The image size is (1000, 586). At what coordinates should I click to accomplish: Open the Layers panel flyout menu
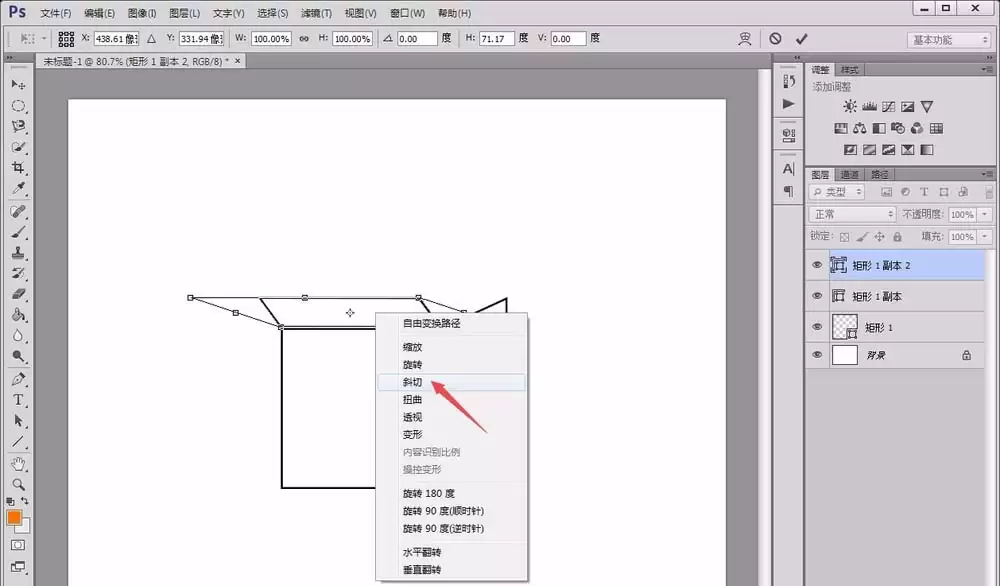[x=987, y=173]
